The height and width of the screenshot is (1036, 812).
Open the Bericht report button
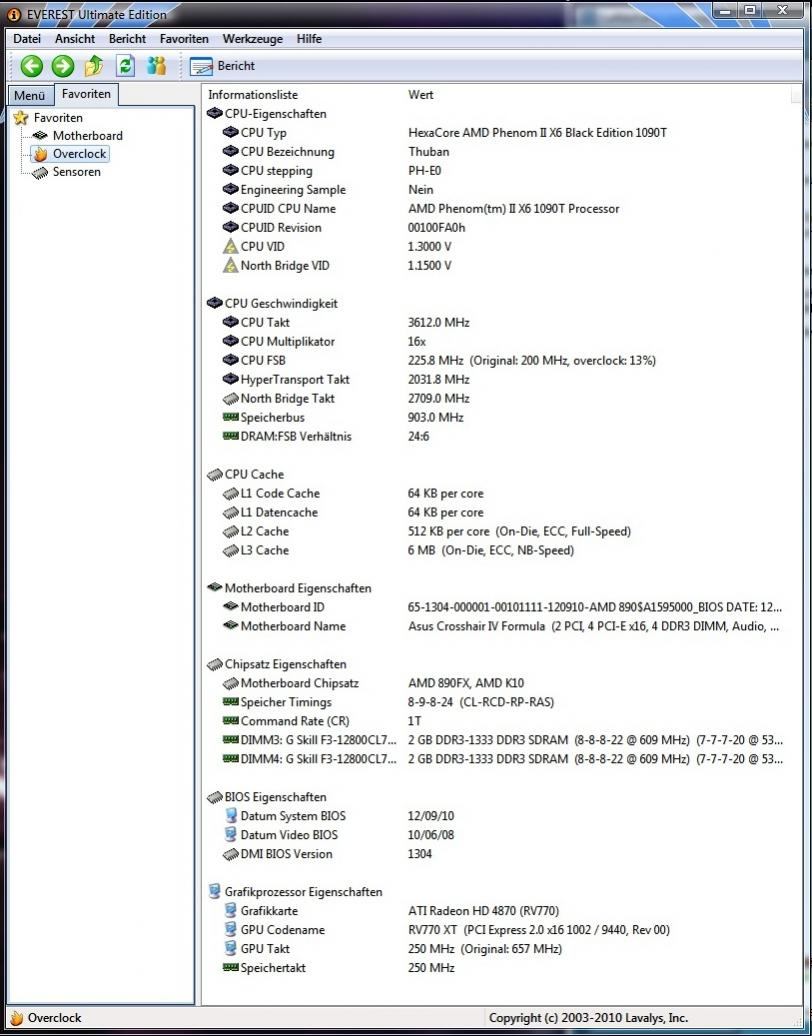[x=222, y=66]
